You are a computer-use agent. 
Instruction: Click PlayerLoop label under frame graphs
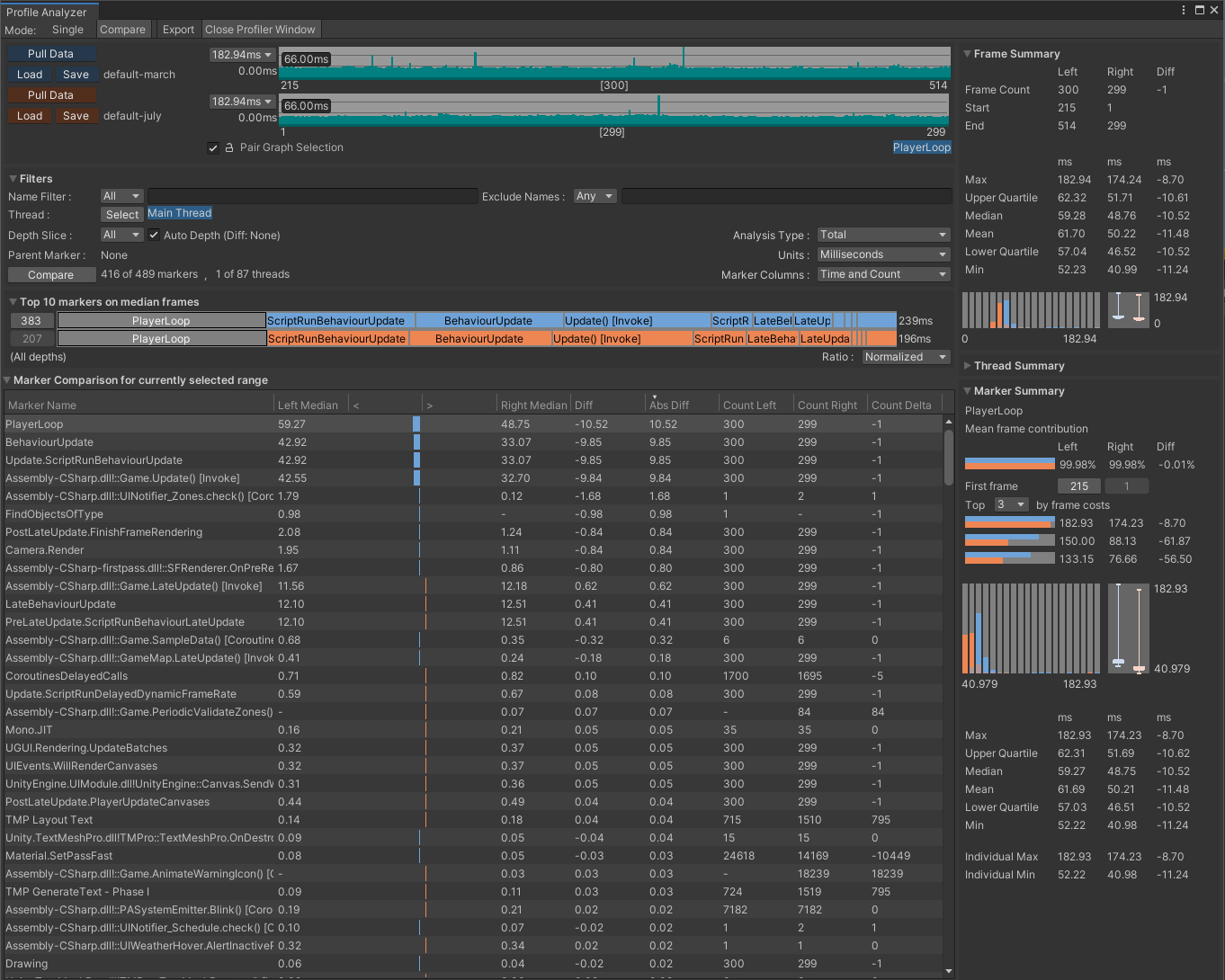(x=922, y=147)
